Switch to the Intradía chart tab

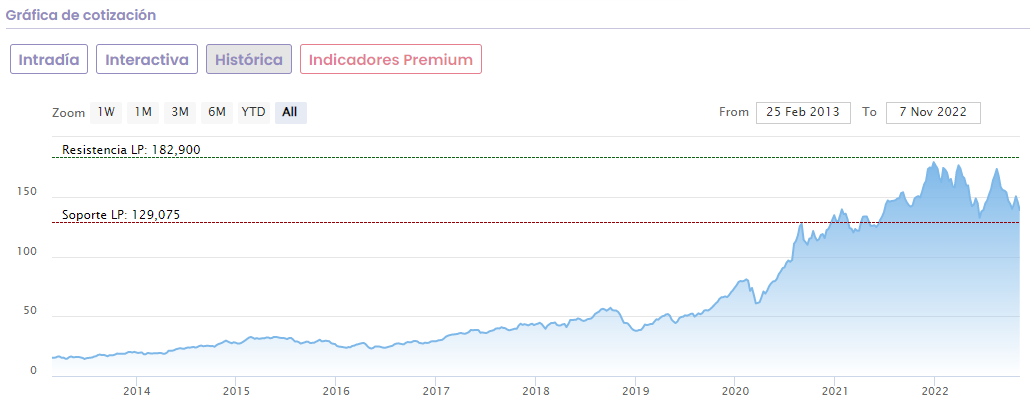(x=49, y=59)
